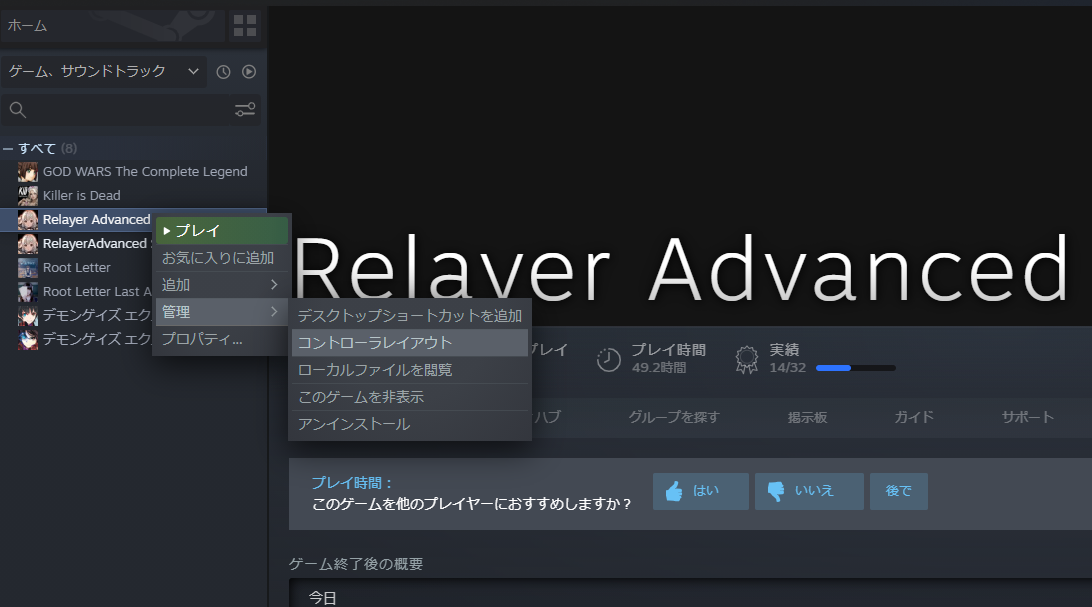This screenshot has height=607, width=1092.
Task: Open the ゲーム、サウンドトラック filter dropdown
Action: [104, 71]
